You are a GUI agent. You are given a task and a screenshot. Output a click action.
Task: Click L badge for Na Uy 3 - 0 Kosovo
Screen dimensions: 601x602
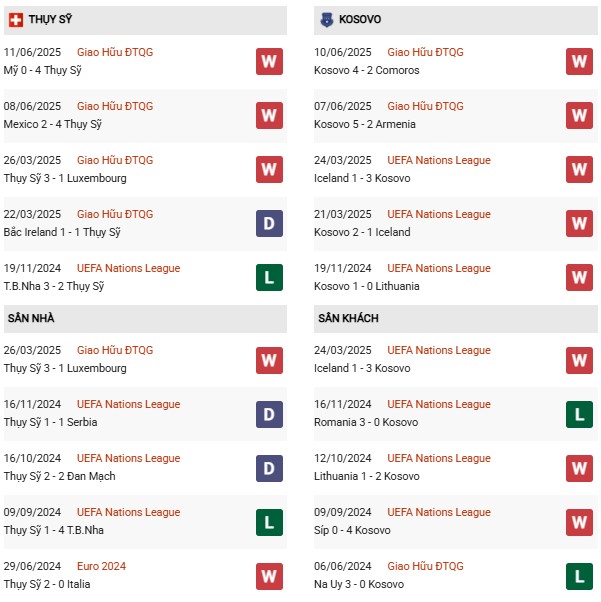point(579,575)
